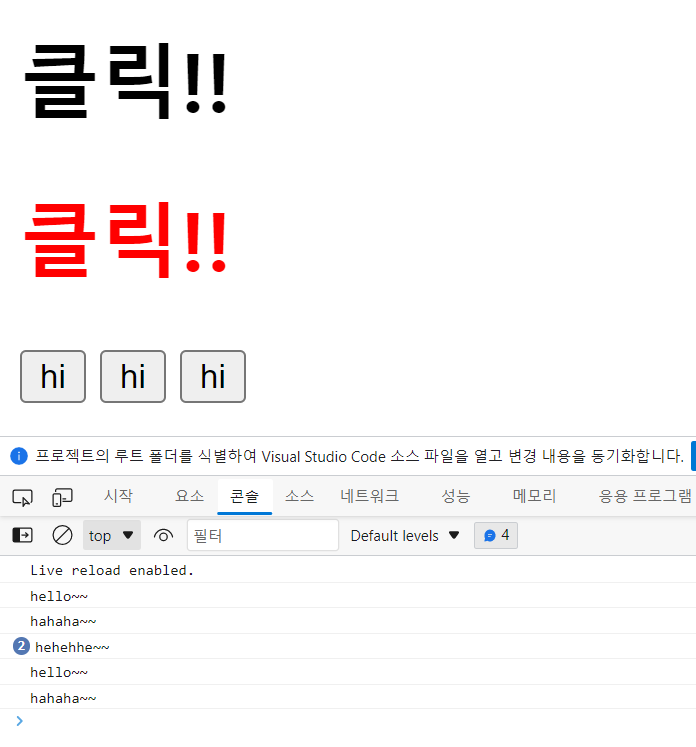696x747 pixels.
Task: Switch to the 시작 tab
Action: click(x=118, y=496)
